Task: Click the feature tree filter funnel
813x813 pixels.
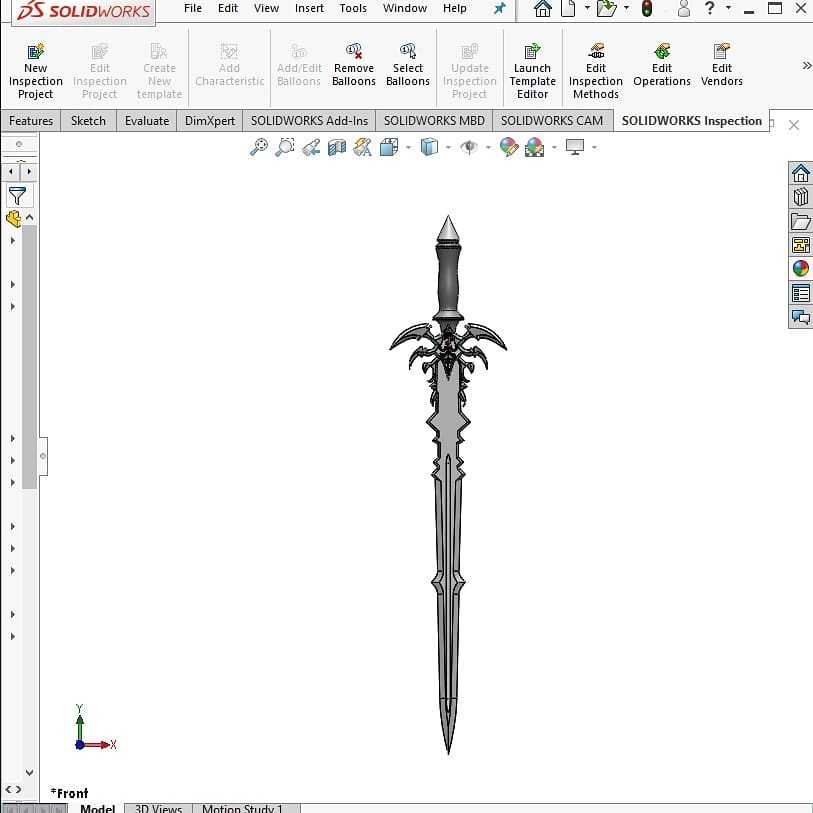Action: [x=17, y=196]
